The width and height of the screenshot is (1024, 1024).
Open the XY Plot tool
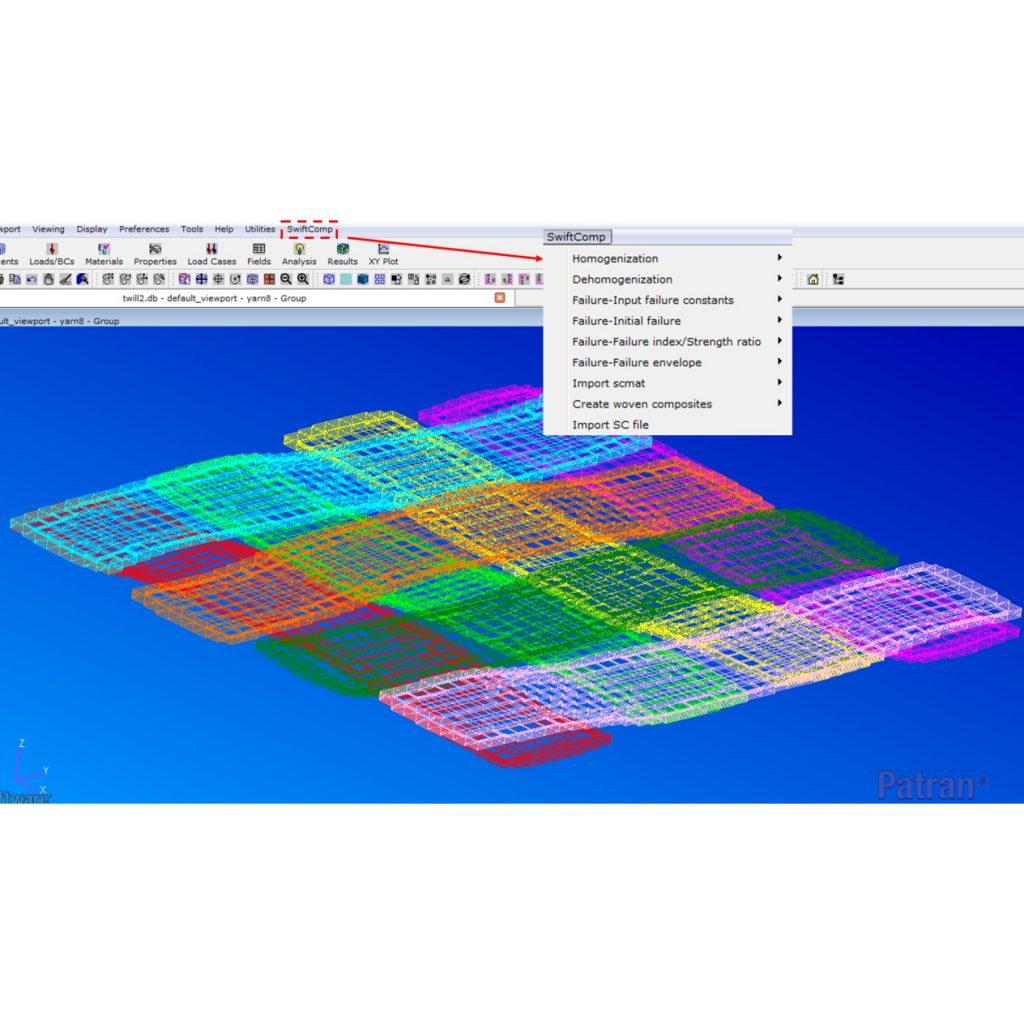(x=382, y=253)
